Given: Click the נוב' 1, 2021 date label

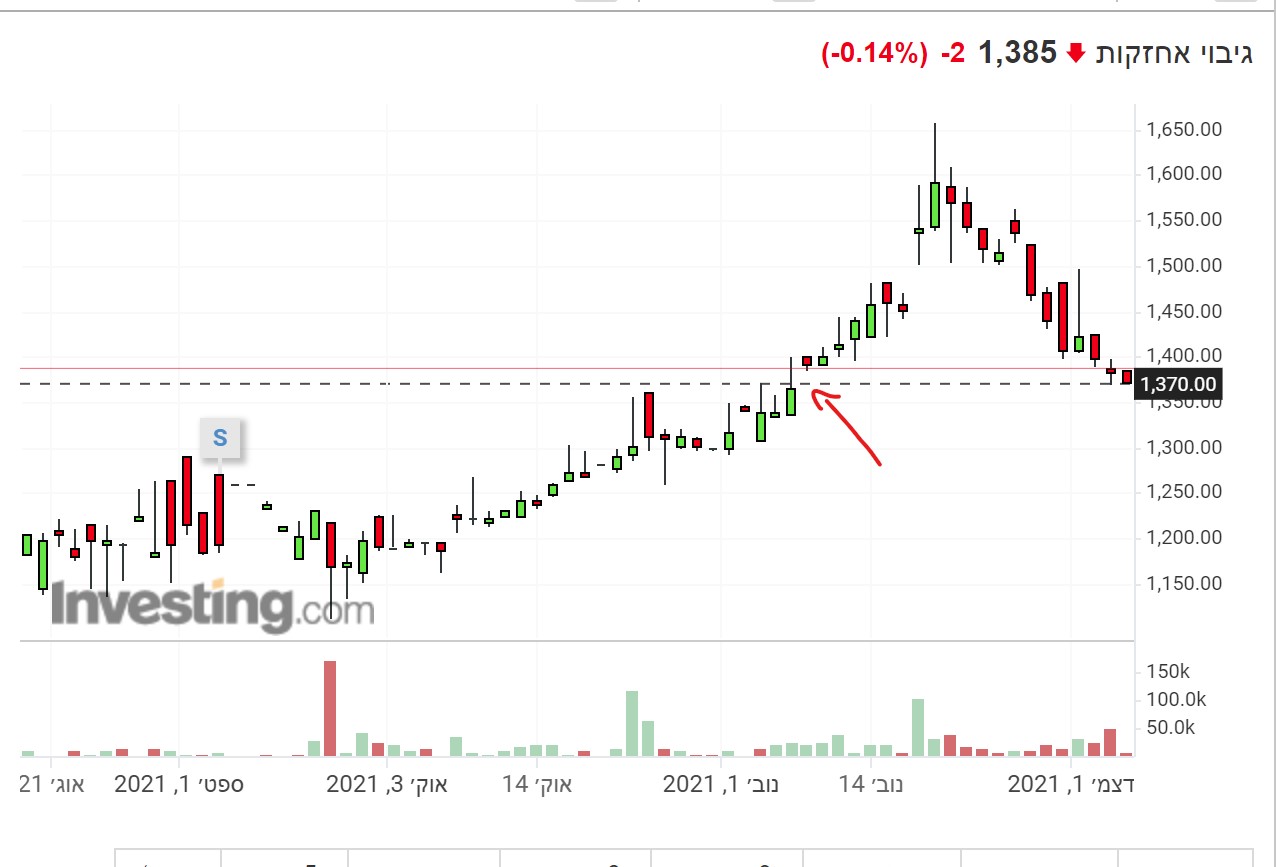Looking at the screenshot, I should click(x=722, y=784).
